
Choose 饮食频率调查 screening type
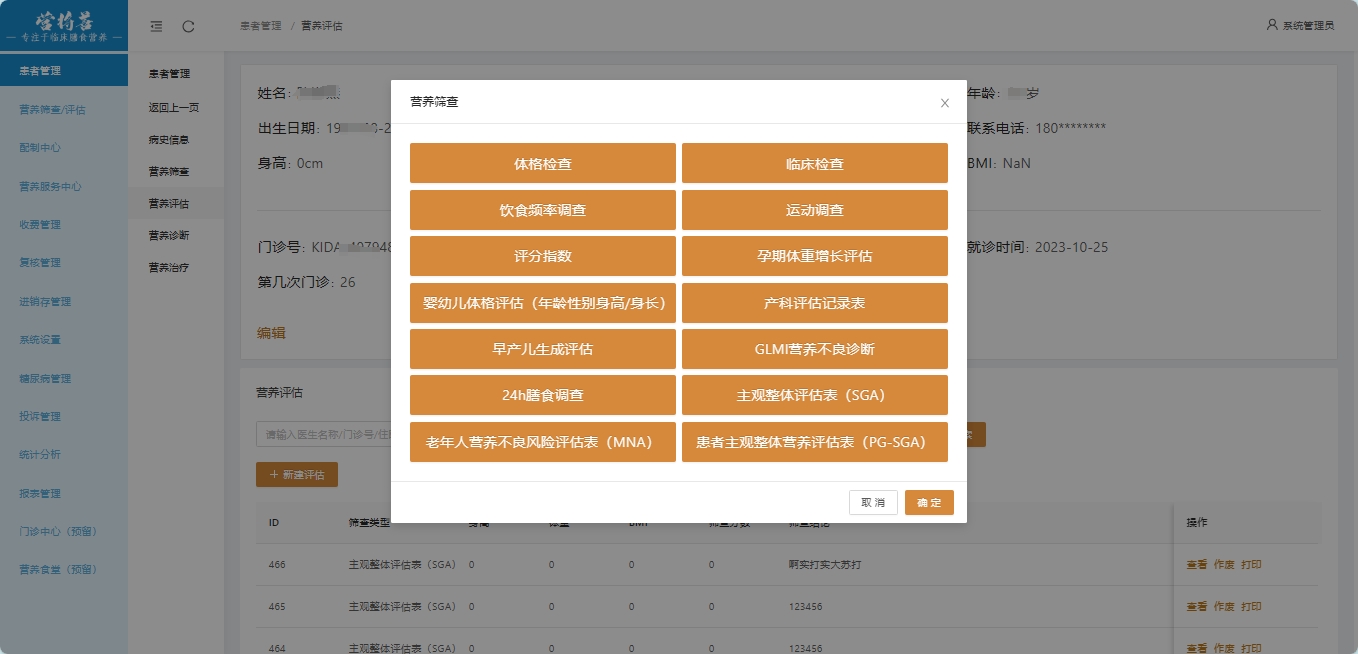click(x=543, y=210)
